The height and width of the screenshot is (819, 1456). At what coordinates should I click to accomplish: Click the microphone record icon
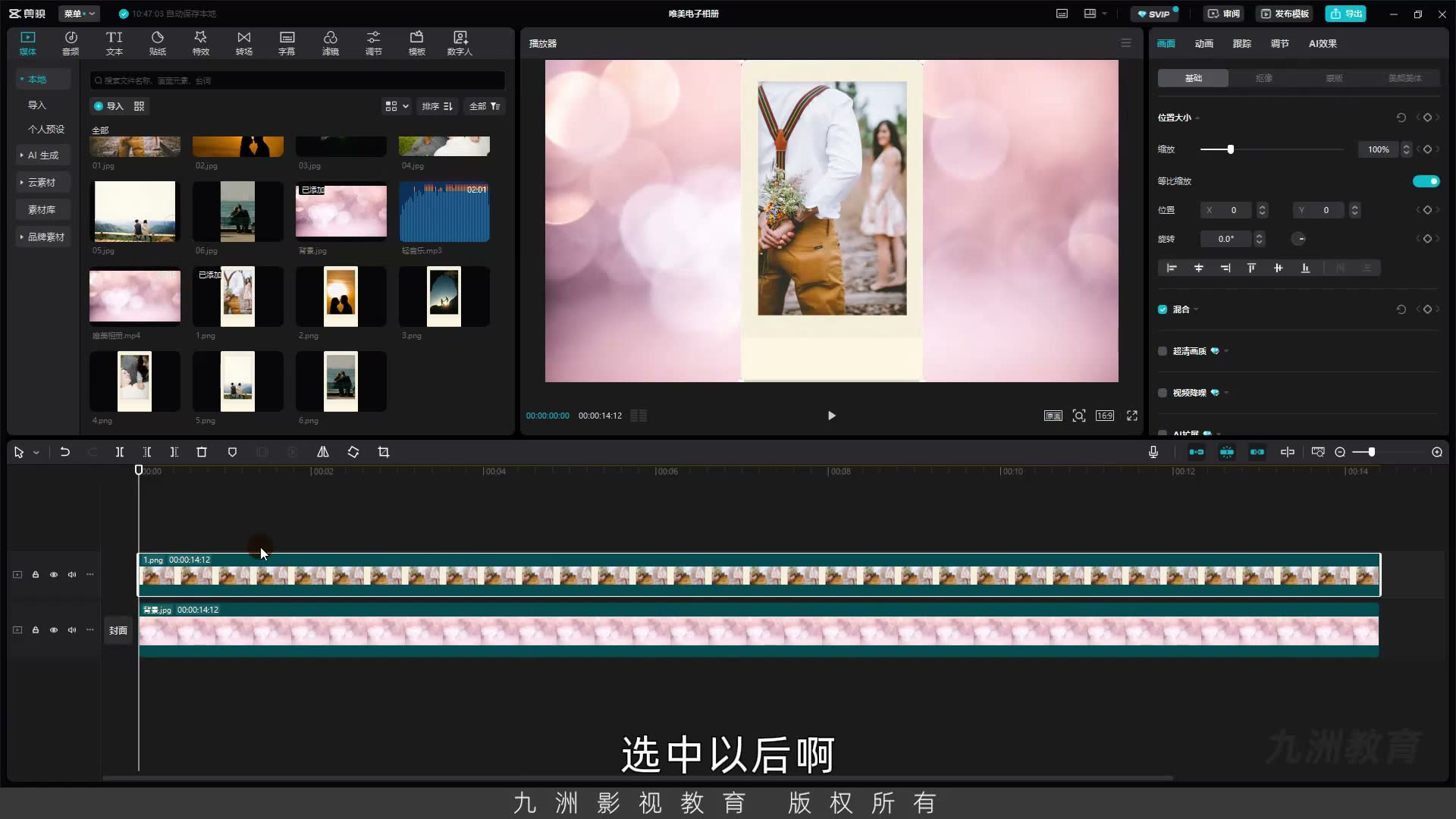1153,452
